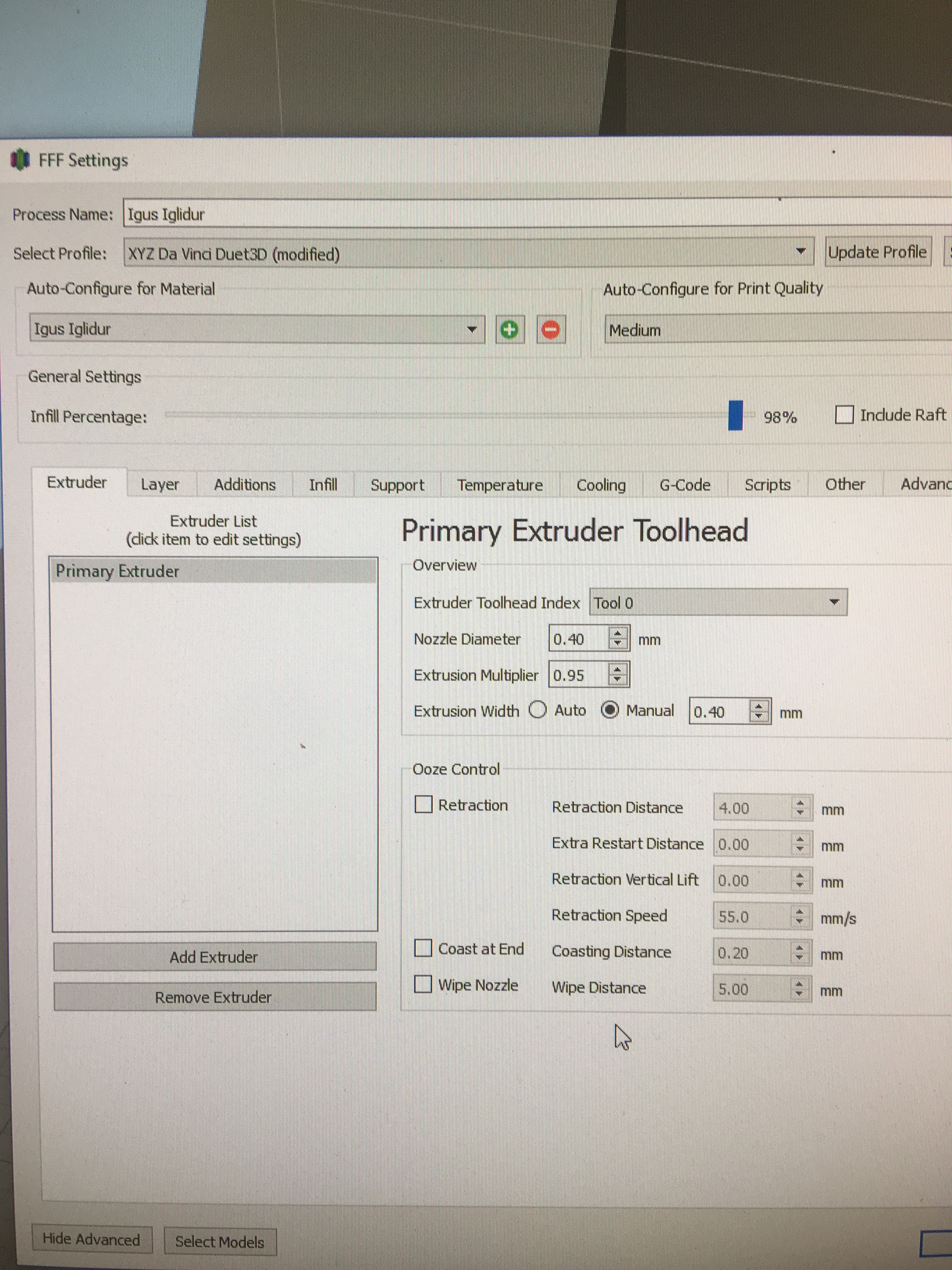
Task: Click the red remove material icon
Action: (550, 329)
